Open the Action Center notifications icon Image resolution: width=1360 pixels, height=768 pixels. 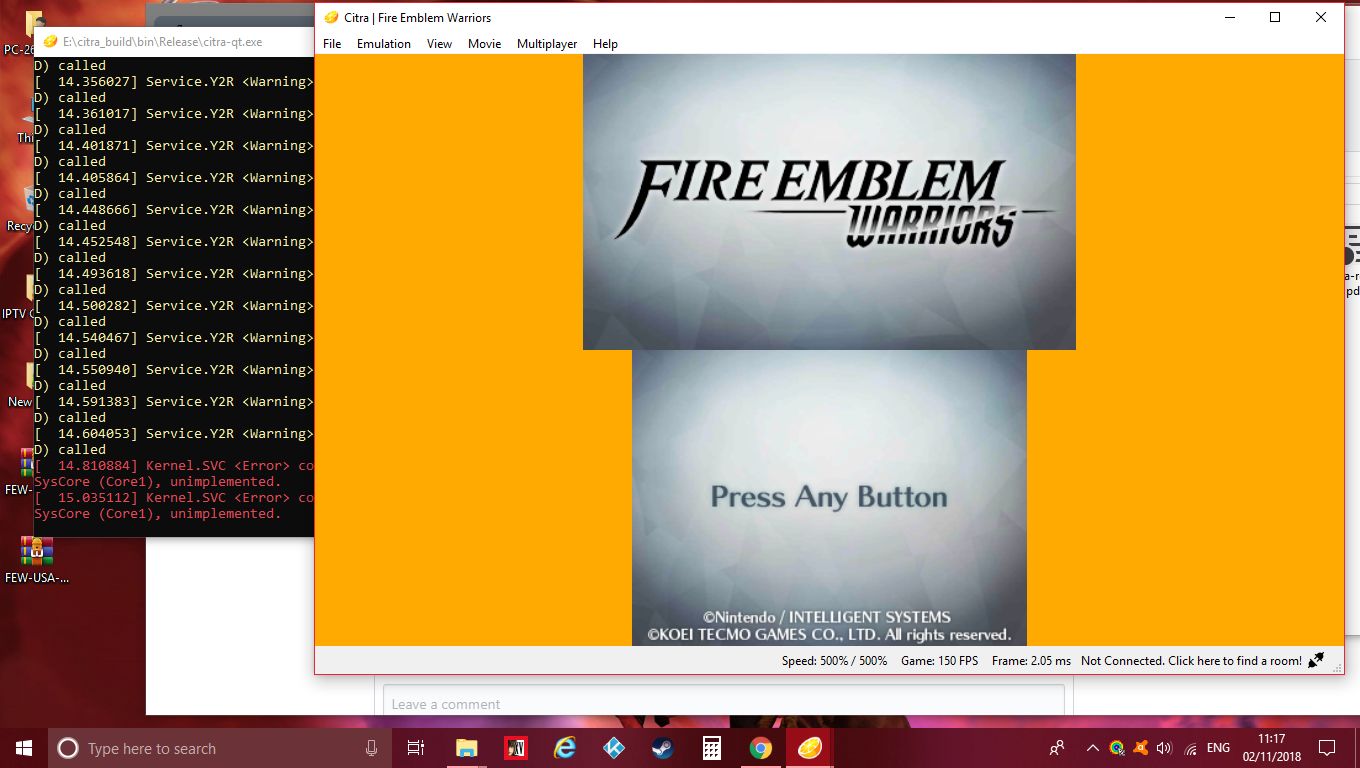pyautogui.click(x=1327, y=748)
